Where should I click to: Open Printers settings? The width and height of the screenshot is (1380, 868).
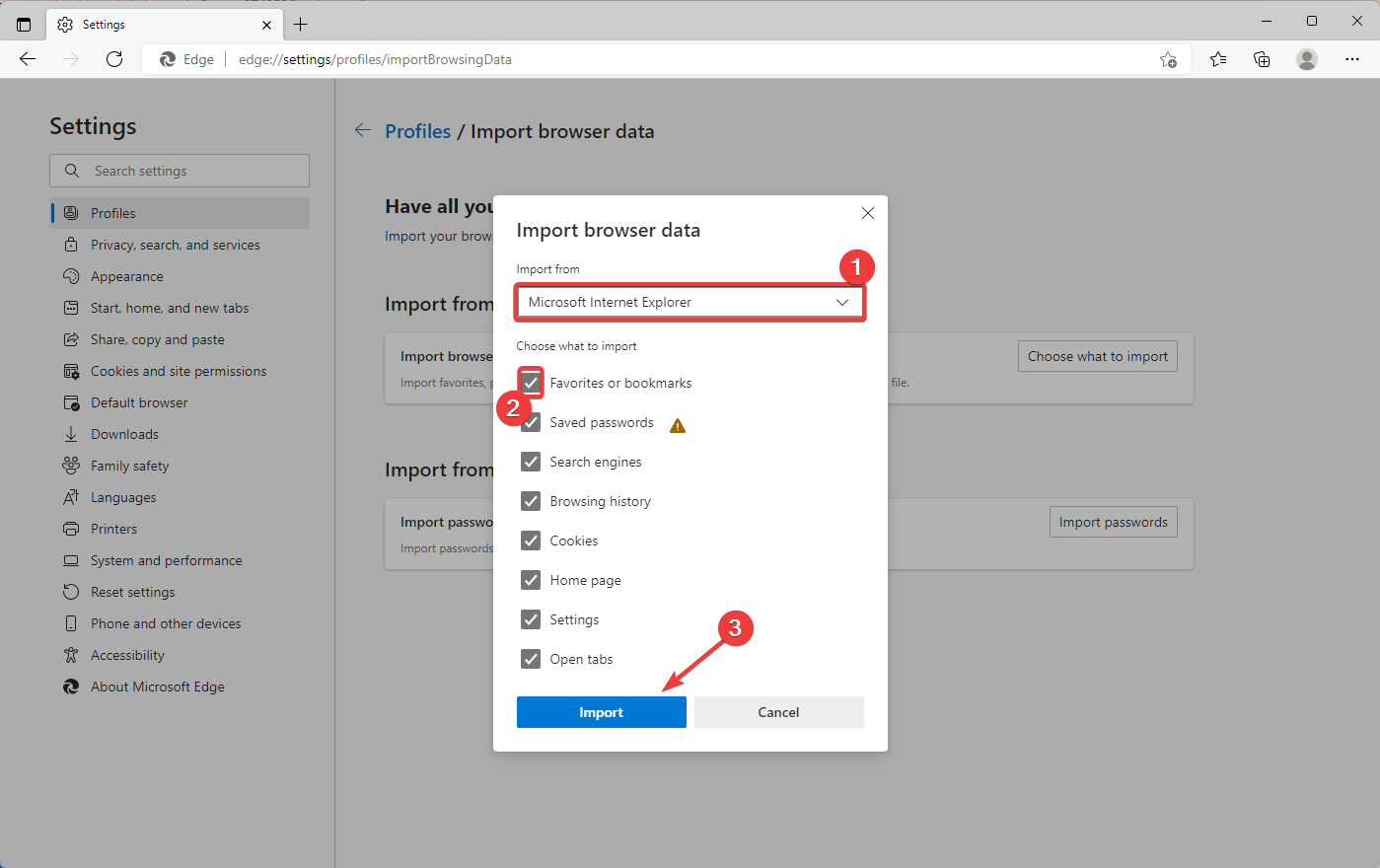181,529
